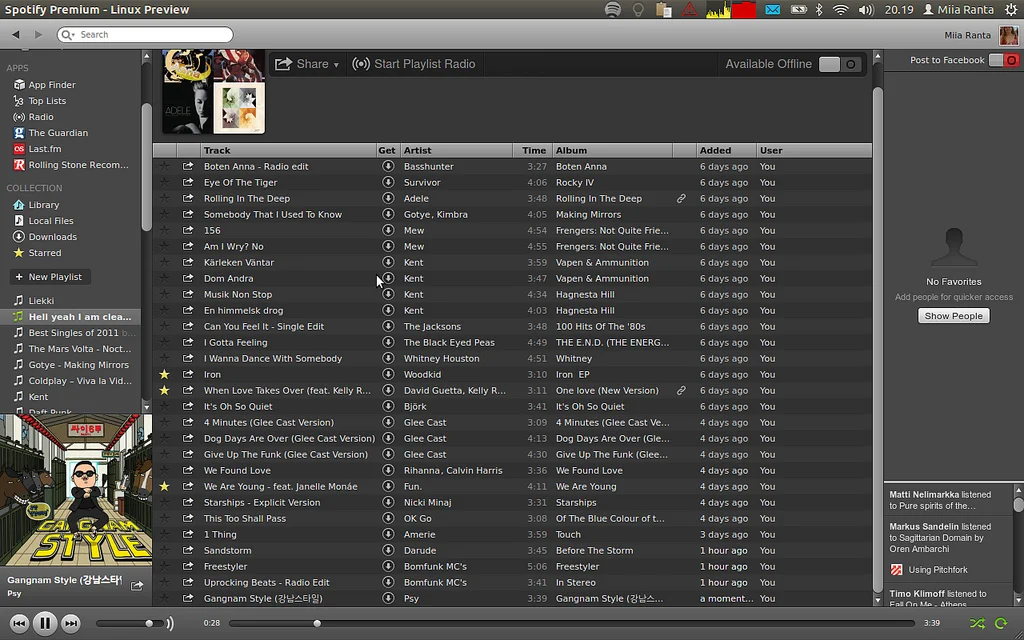Screen dimensions: 1024x640
Task: Toggle repeat playback mode
Action: point(1000,624)
